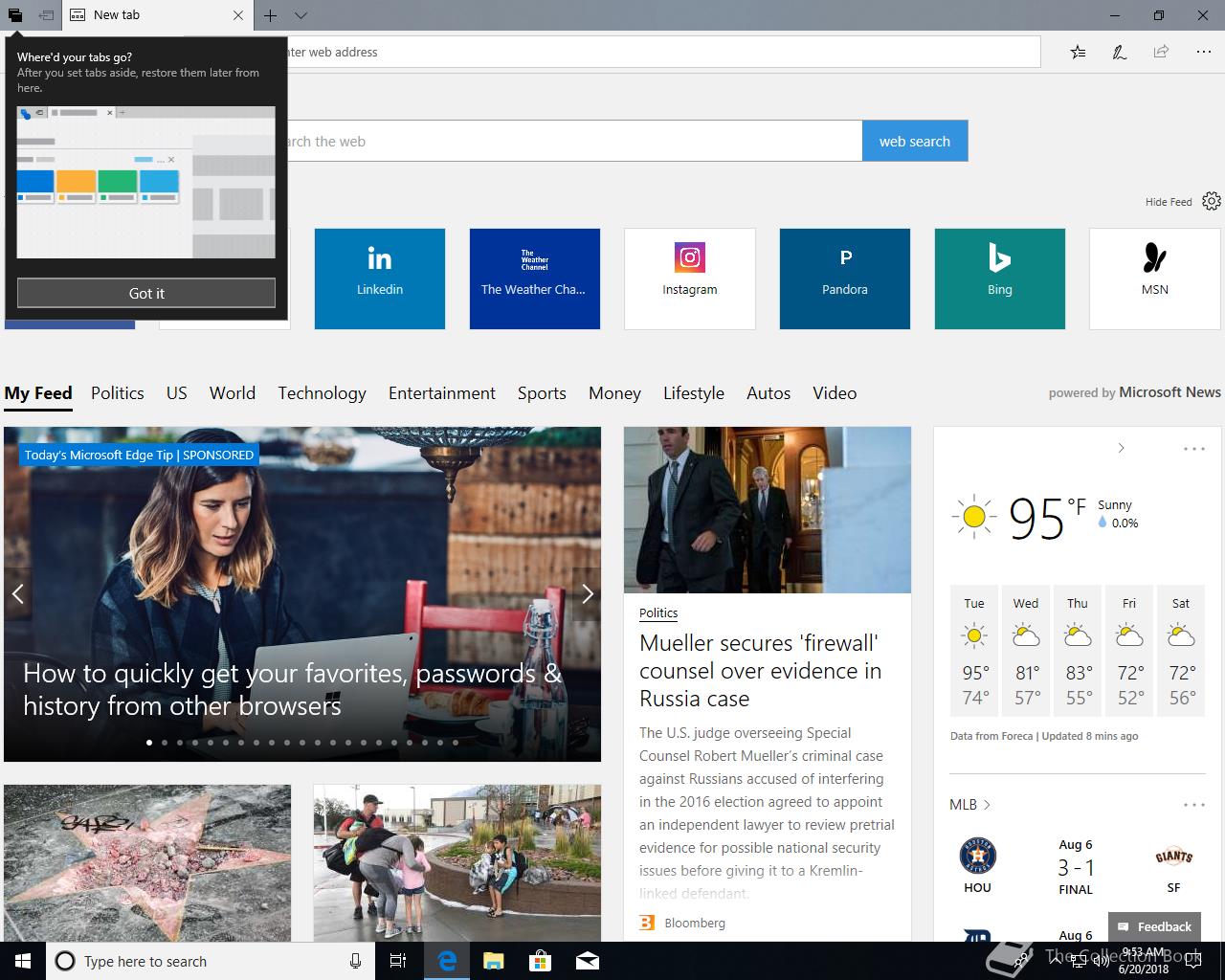
Task: Switch to the Autos feed tab
Action: [x=768, y=393]
